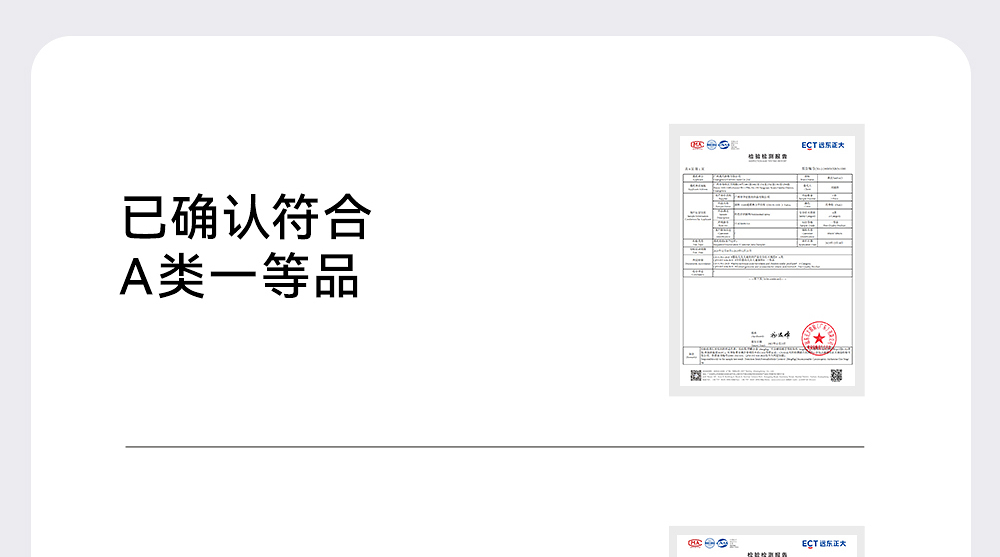1000x557 pixels.
Task: Click the bottom-left QR code on report
Action: 697,376
